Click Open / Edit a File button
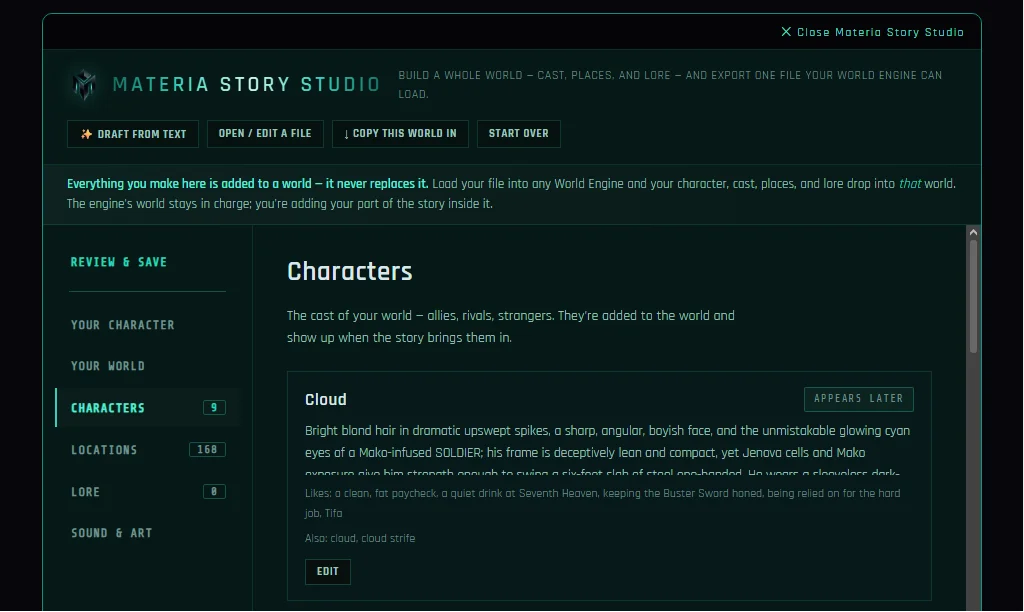Screen dimensions: 1024x612 tap(265, 134)
